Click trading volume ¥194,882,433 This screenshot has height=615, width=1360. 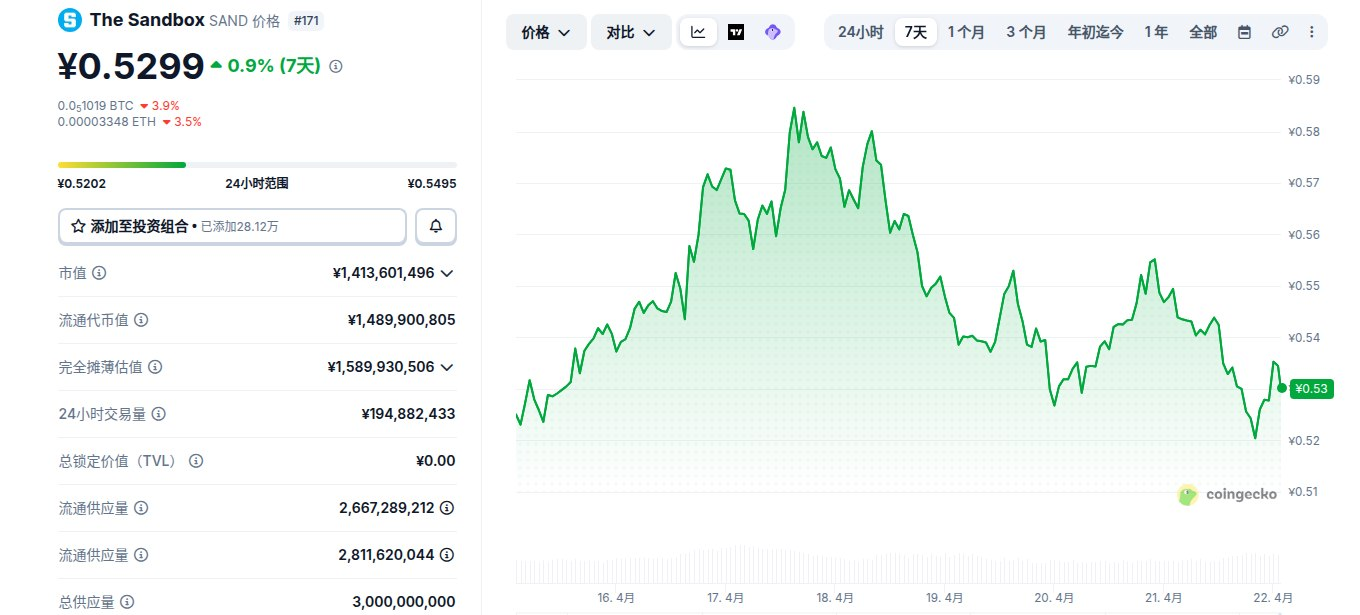(x=408, y=414)
